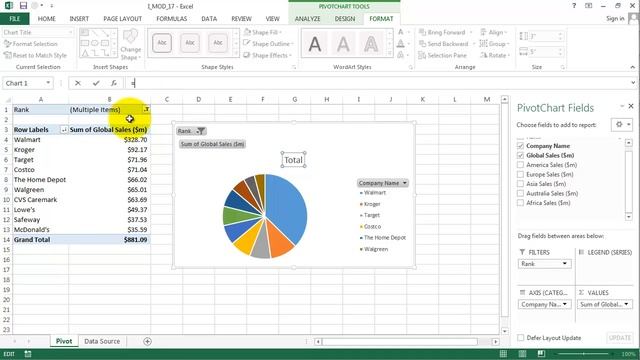
Task: Enable Australia Sales ($m) field
Action: click(520, 193)
